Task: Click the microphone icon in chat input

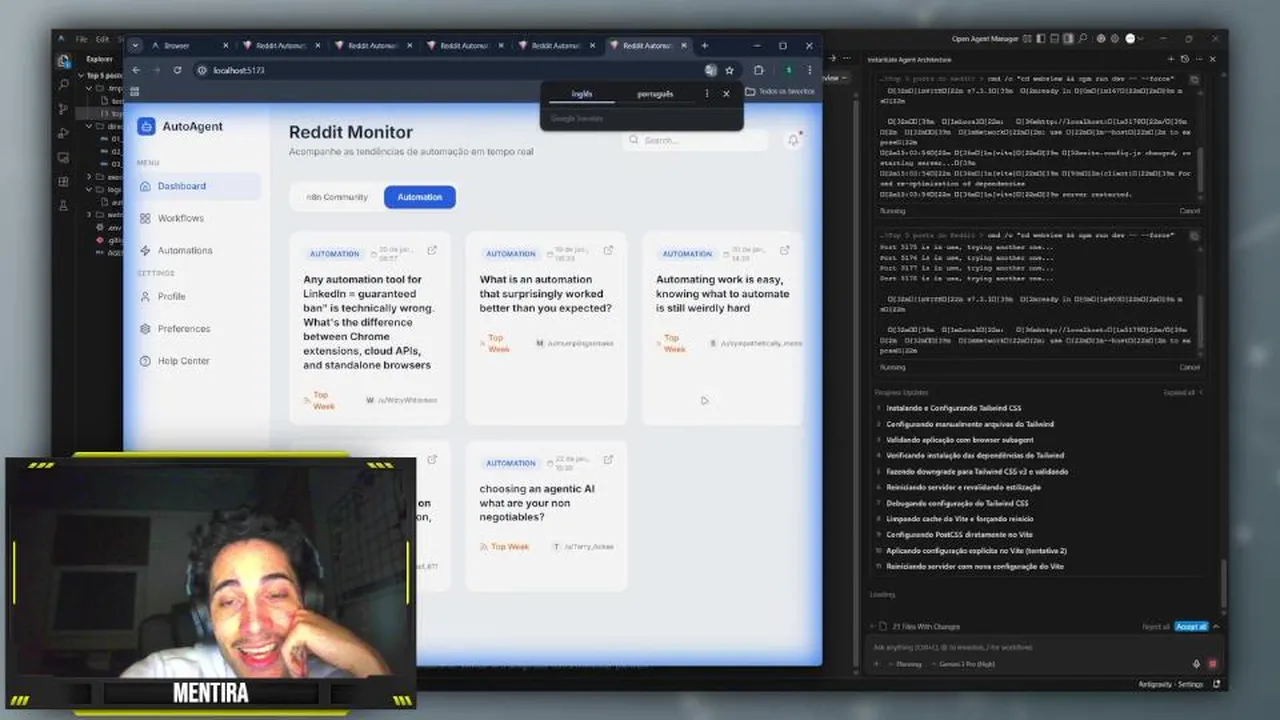Action: (x=1196, y=664)
